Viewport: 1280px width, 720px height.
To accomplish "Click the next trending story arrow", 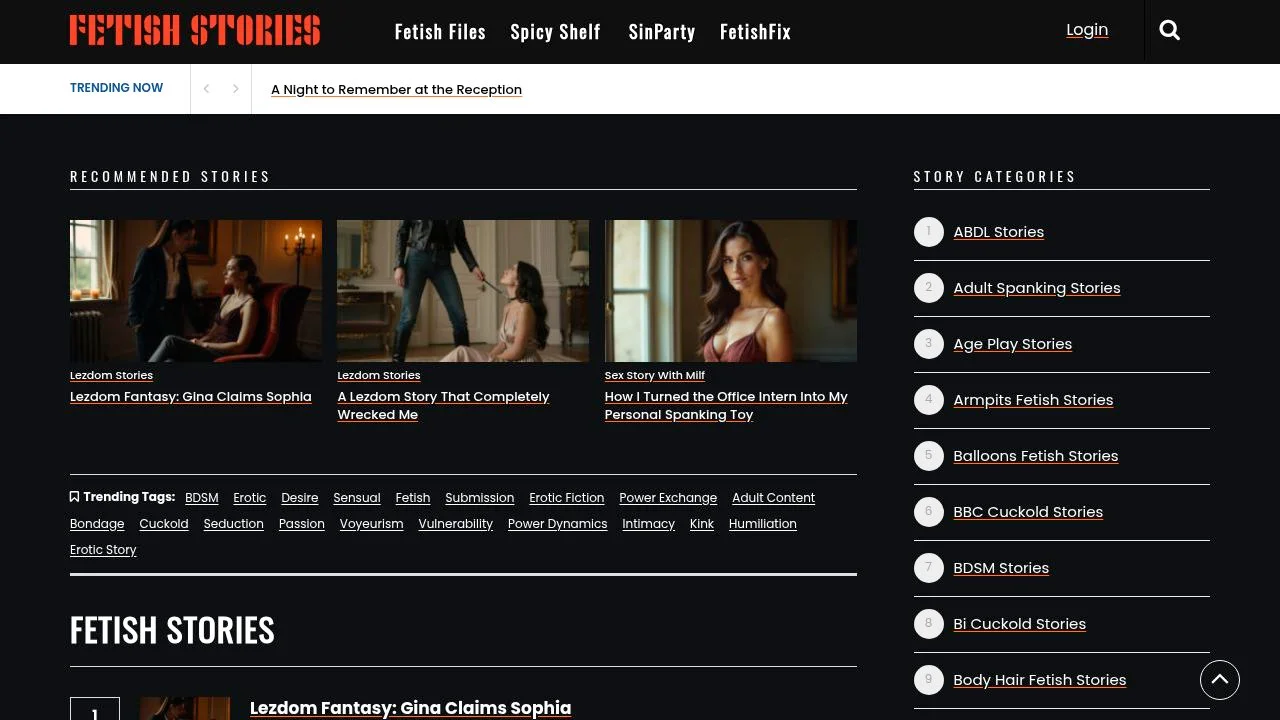I will point(236,89).
